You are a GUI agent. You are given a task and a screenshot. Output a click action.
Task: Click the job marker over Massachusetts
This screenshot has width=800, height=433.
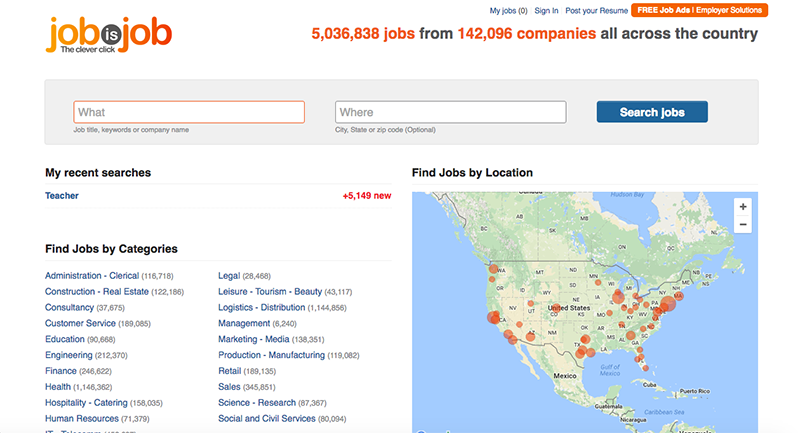[x=678, y=295]
